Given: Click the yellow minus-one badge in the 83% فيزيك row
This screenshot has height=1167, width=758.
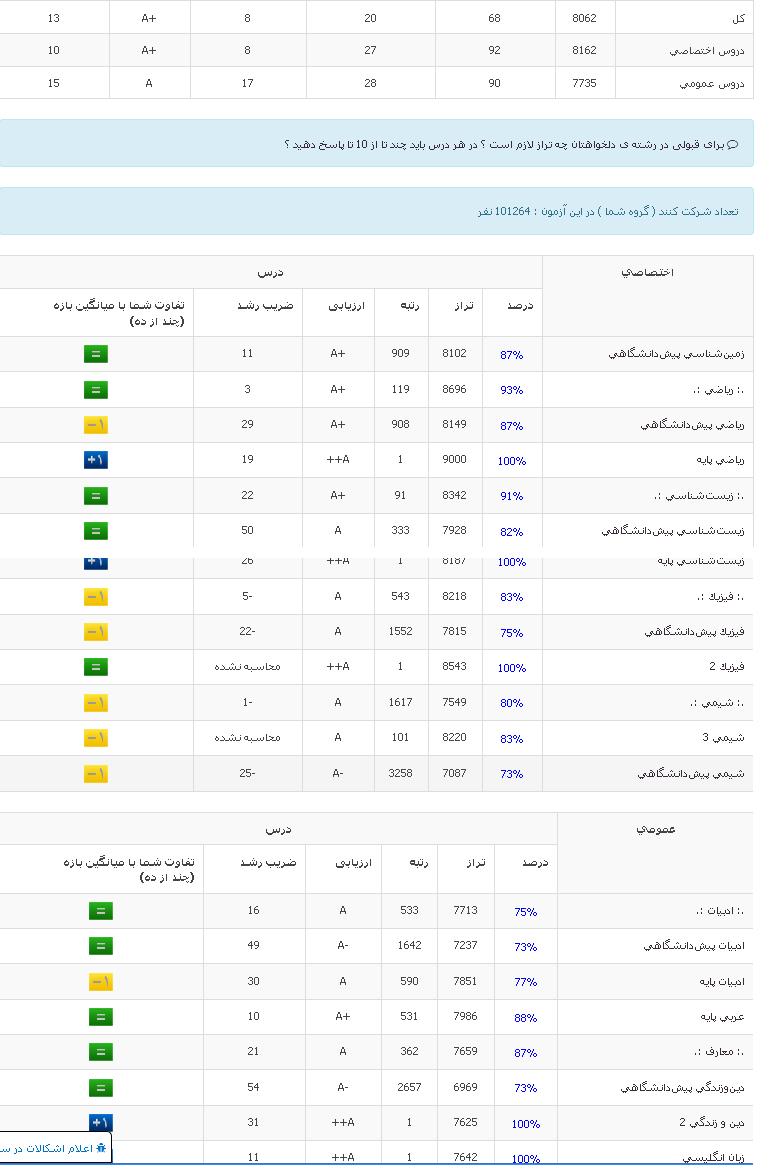Looking at the screenshot, I should (x=96, y=597).
